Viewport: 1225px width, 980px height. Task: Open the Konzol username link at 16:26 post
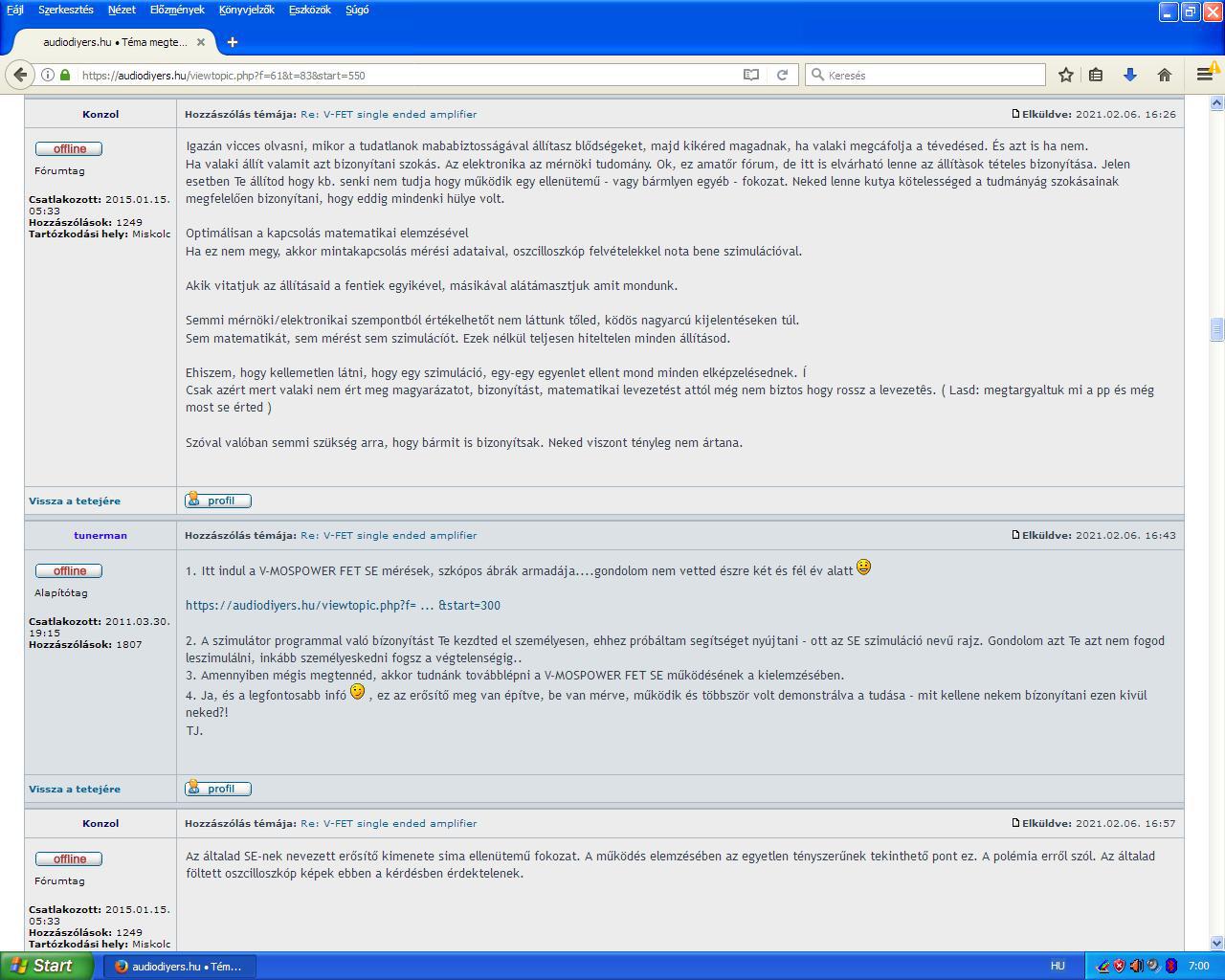(x=100, y=114)
